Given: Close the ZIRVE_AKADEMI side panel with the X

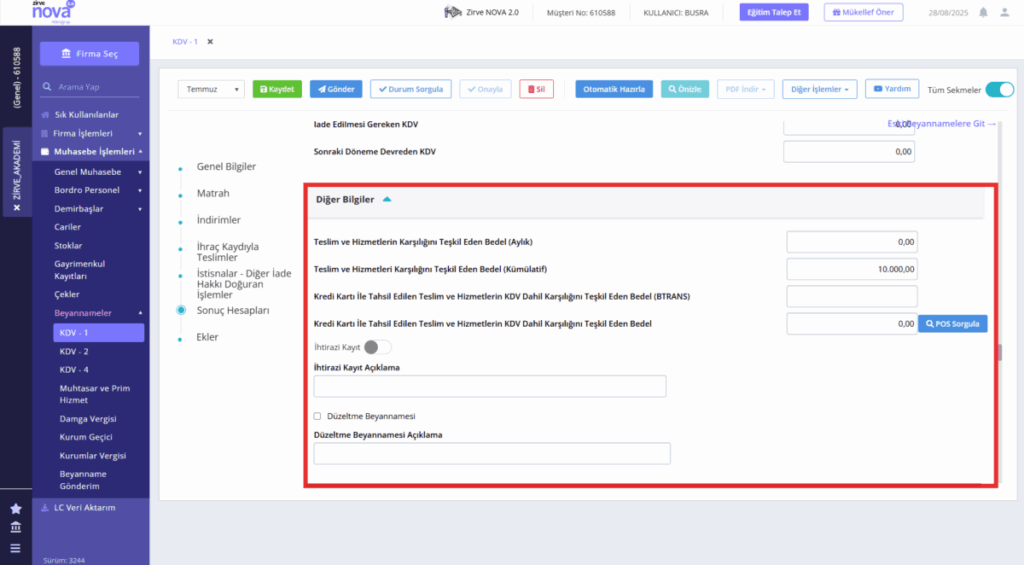Looking at the screenshot, I should tap(17, 208).
